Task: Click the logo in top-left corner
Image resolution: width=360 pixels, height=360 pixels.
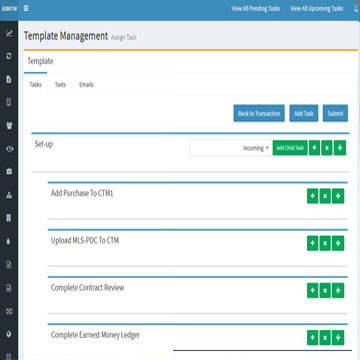Action: (x=9, y=9)
